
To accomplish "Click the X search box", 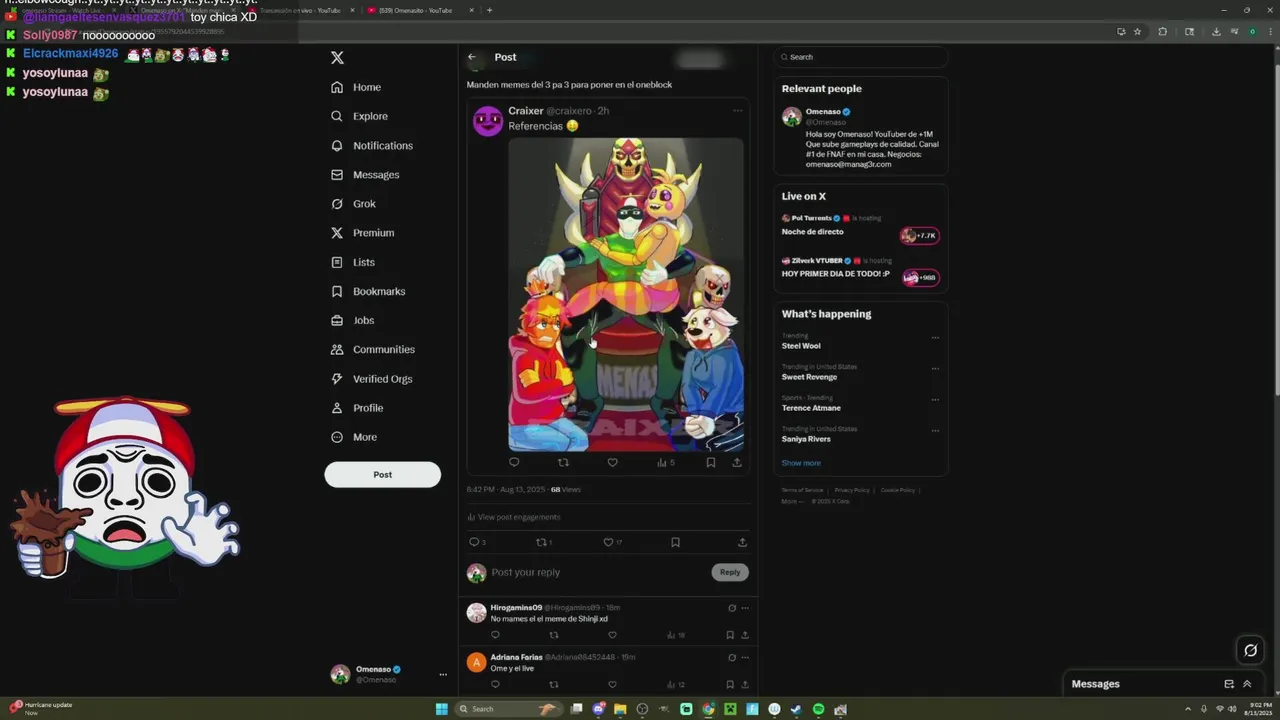I will coord(861,57).
